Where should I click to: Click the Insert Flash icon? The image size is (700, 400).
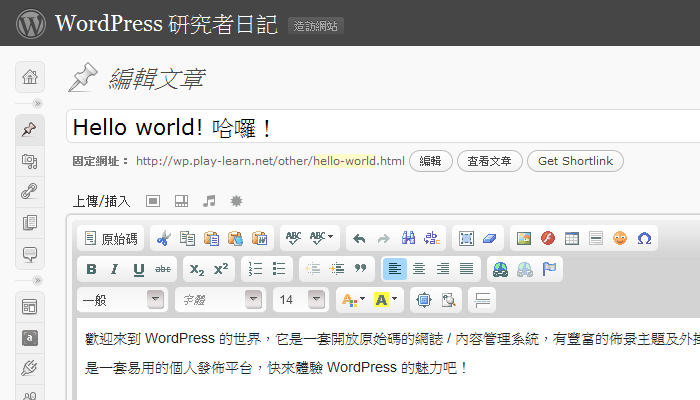548,238
